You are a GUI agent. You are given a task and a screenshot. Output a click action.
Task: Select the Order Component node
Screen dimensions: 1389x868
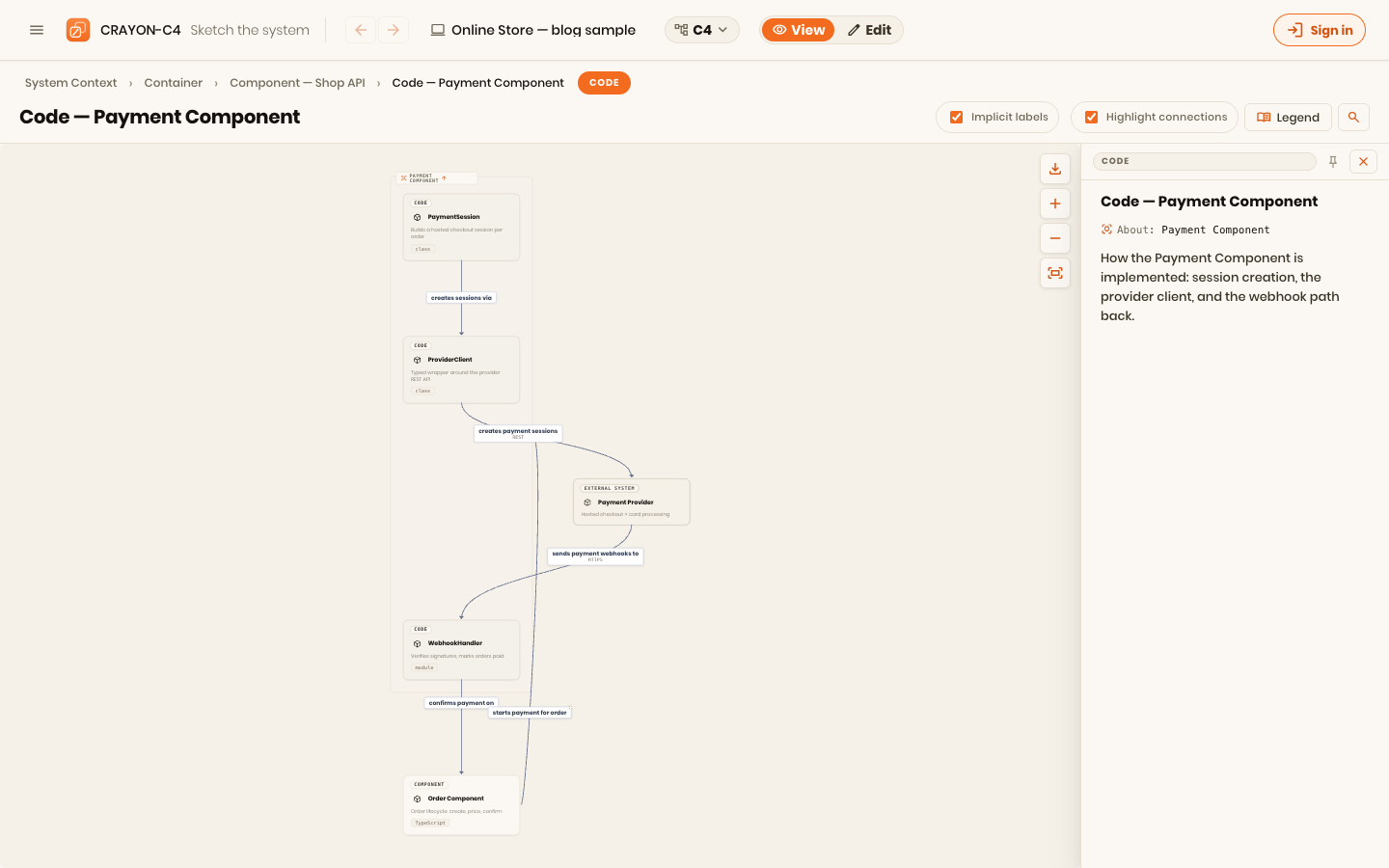coord(461,805)
